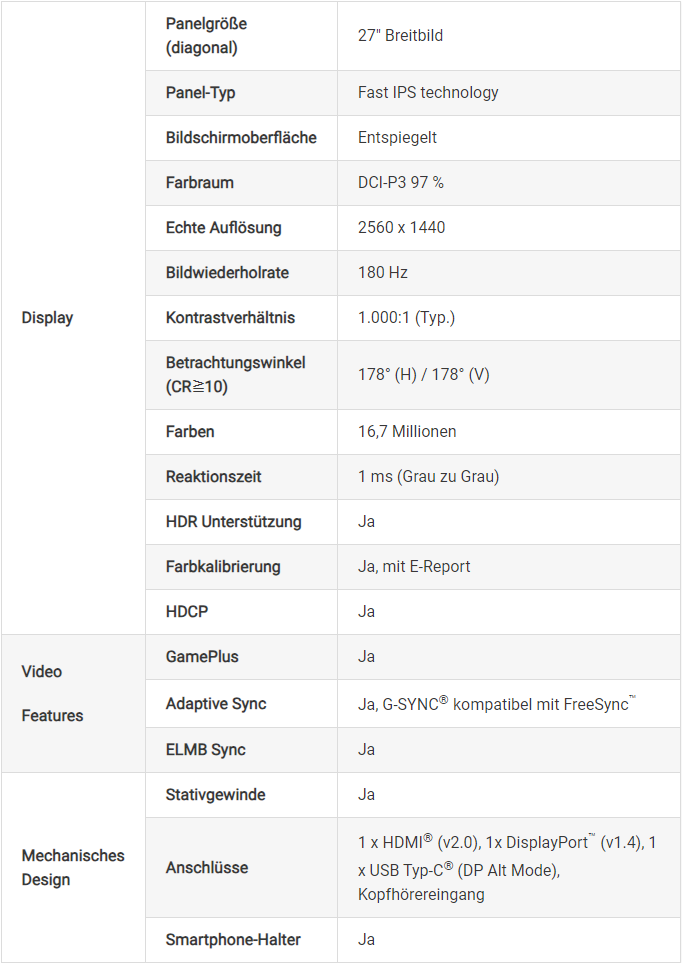Screen dimensions: 682x964
Task: Select the Video Features category cell
Action: pyautogui.click(x=55, y=693)
